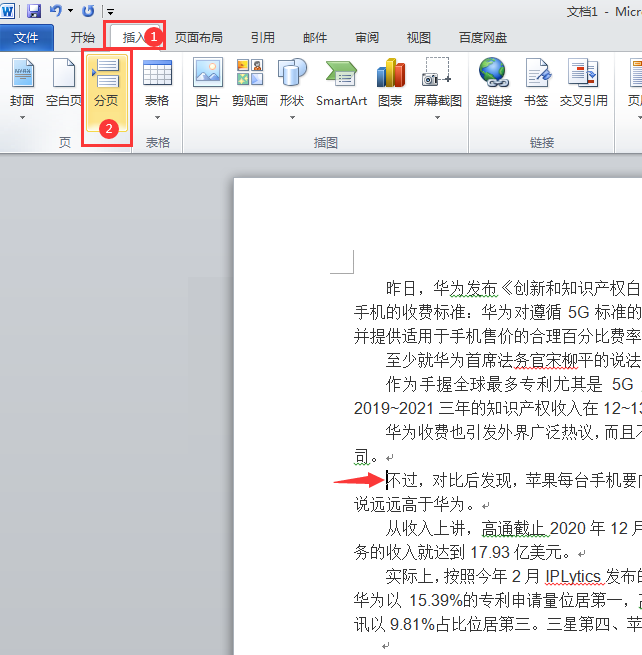Click the 表格 table grid icon
The image size is (642, 655).
(157, 73)
